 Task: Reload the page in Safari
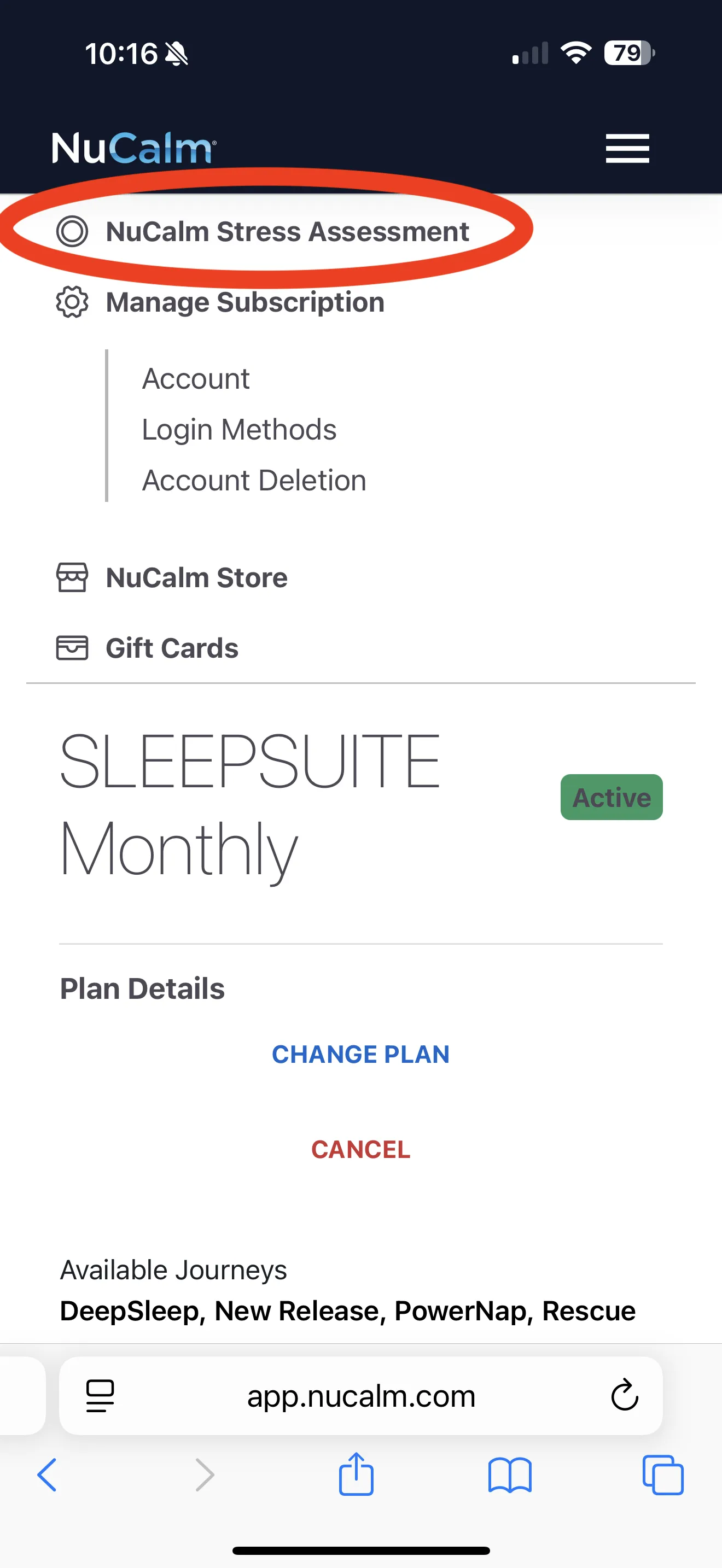[624, 1395]
